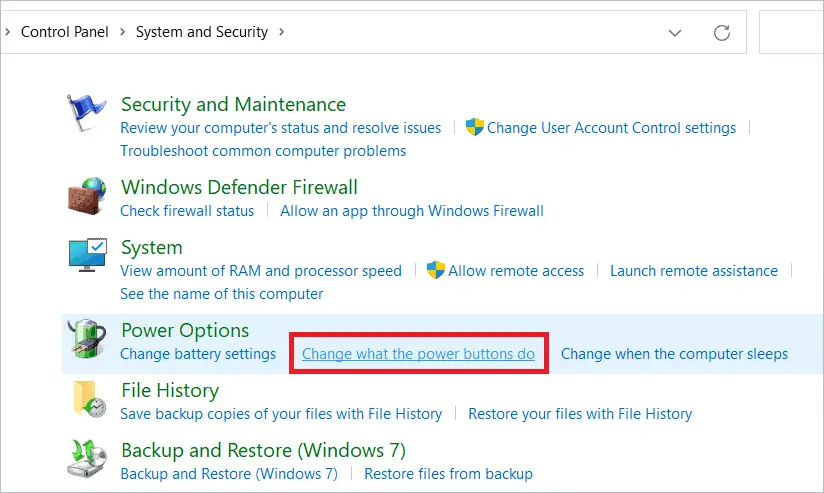The width and height of the screenshot is (824, 493).
Task: Click the System monitor icon
Action: point(87,255)
